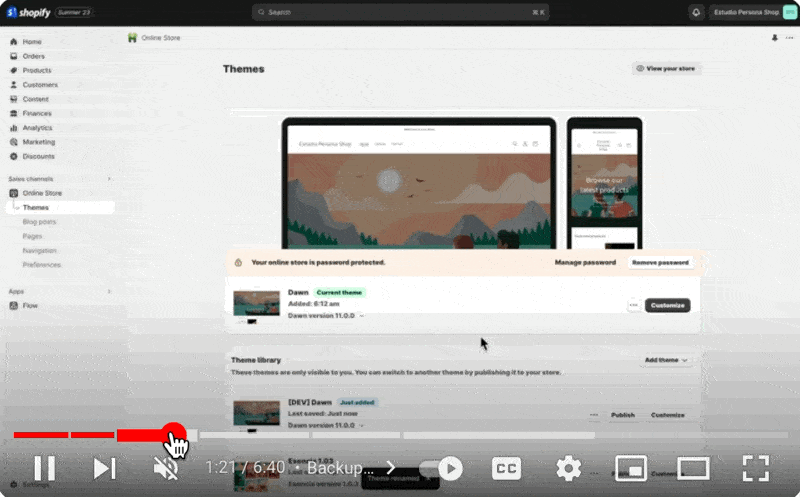This screenshot has width=800, height=497.
Task: Expand the Apps section chevron
Action: click(109, 291)
